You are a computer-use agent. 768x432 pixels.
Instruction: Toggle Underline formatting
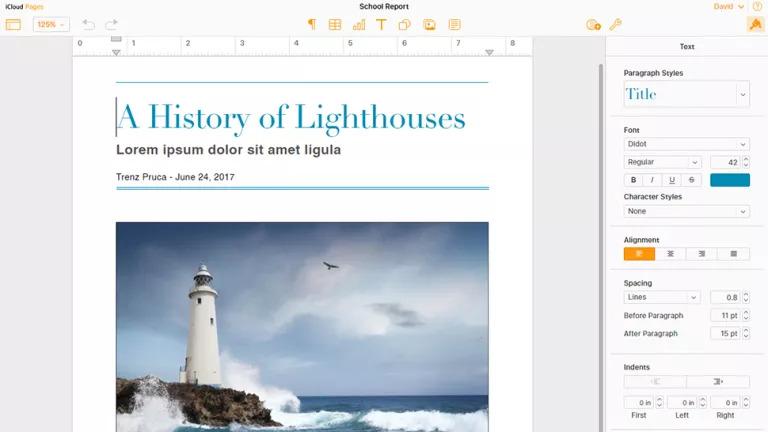pos(672,180)
